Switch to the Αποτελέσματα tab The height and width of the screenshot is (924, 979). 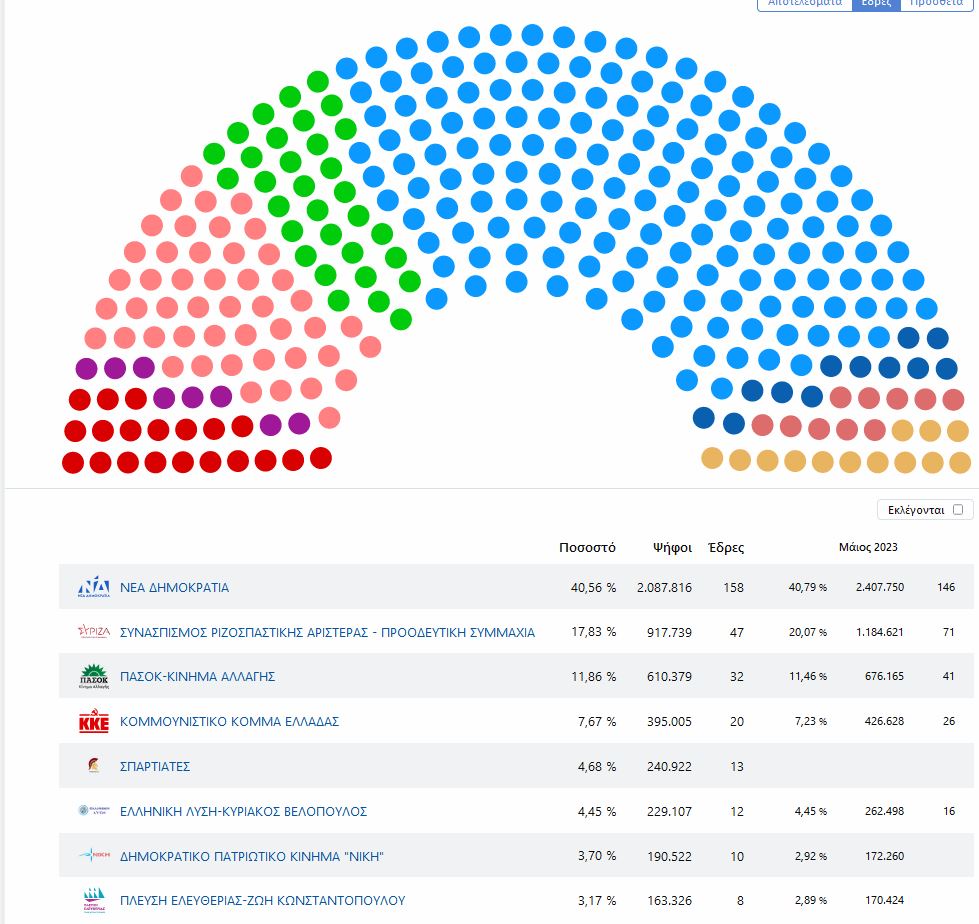pos(805,3)
